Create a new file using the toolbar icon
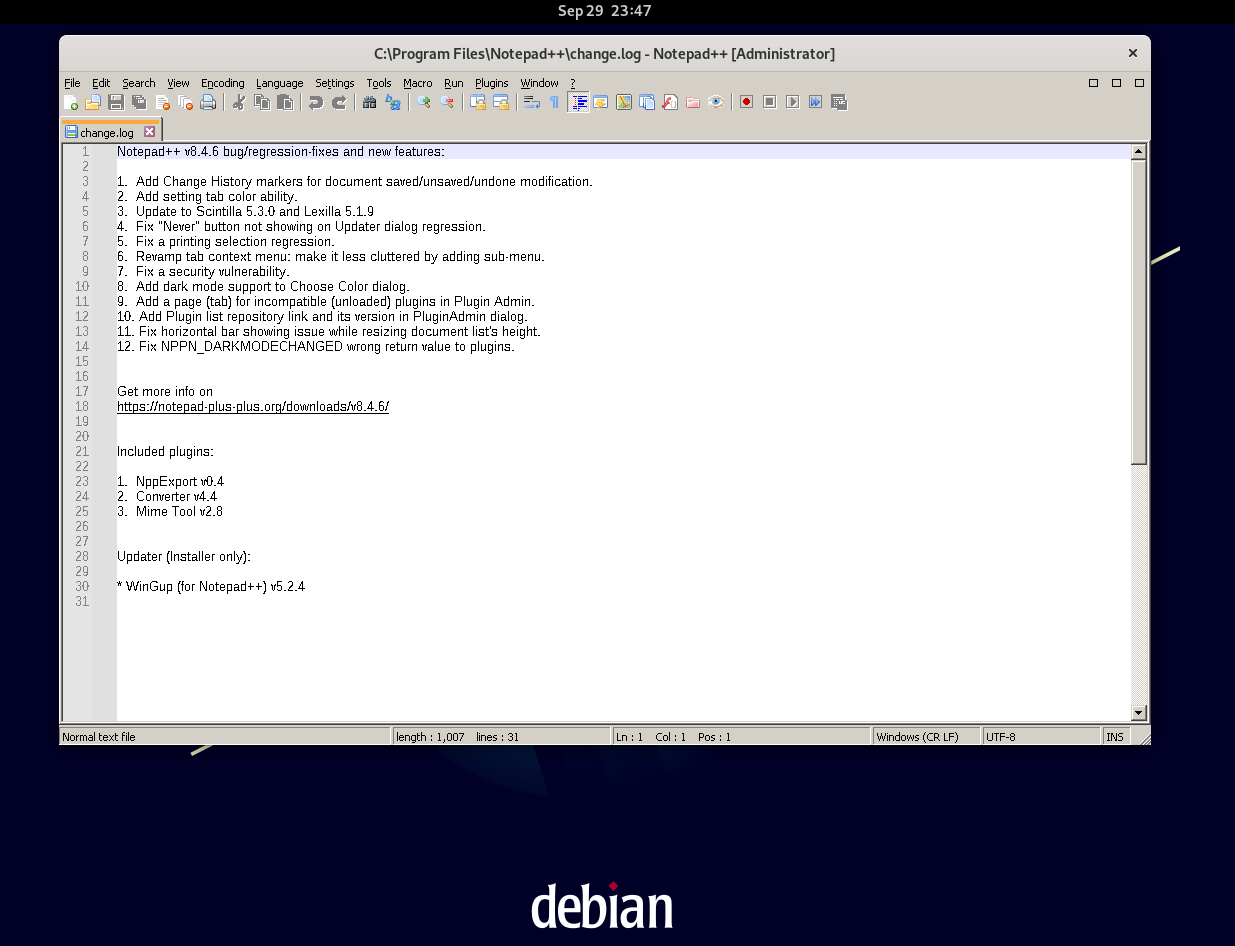This screenshot has height=946, width=1235. click(72, 101)
